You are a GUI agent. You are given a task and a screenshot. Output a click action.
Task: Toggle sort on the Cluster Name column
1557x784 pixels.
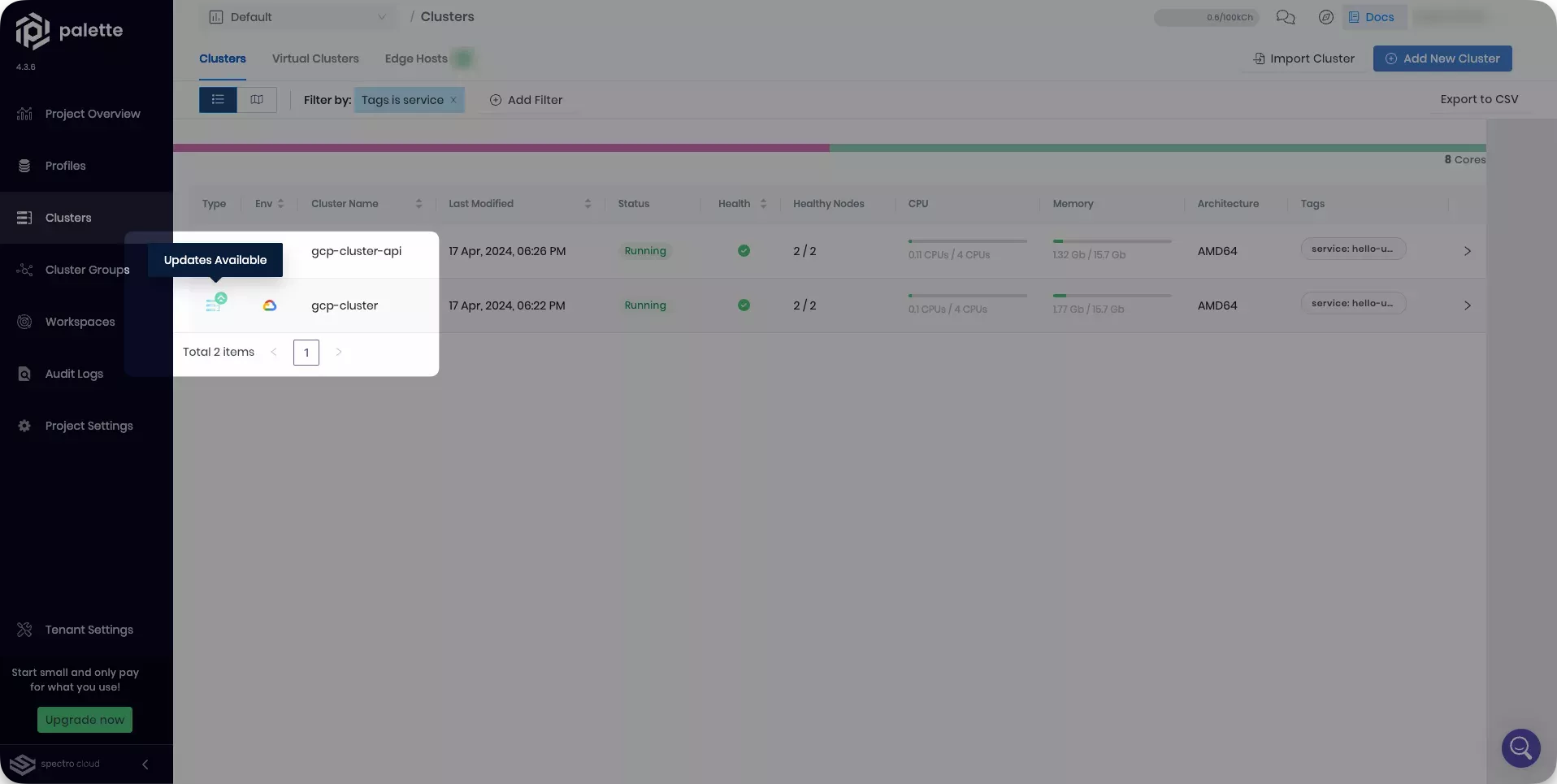(x=419, y=204)
